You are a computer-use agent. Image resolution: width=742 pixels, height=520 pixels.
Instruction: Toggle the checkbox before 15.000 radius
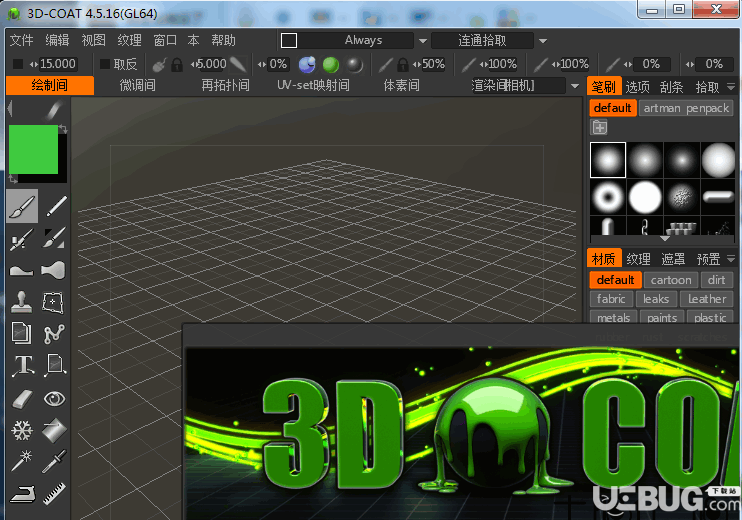pyautogui.click(x=18, y=64)
